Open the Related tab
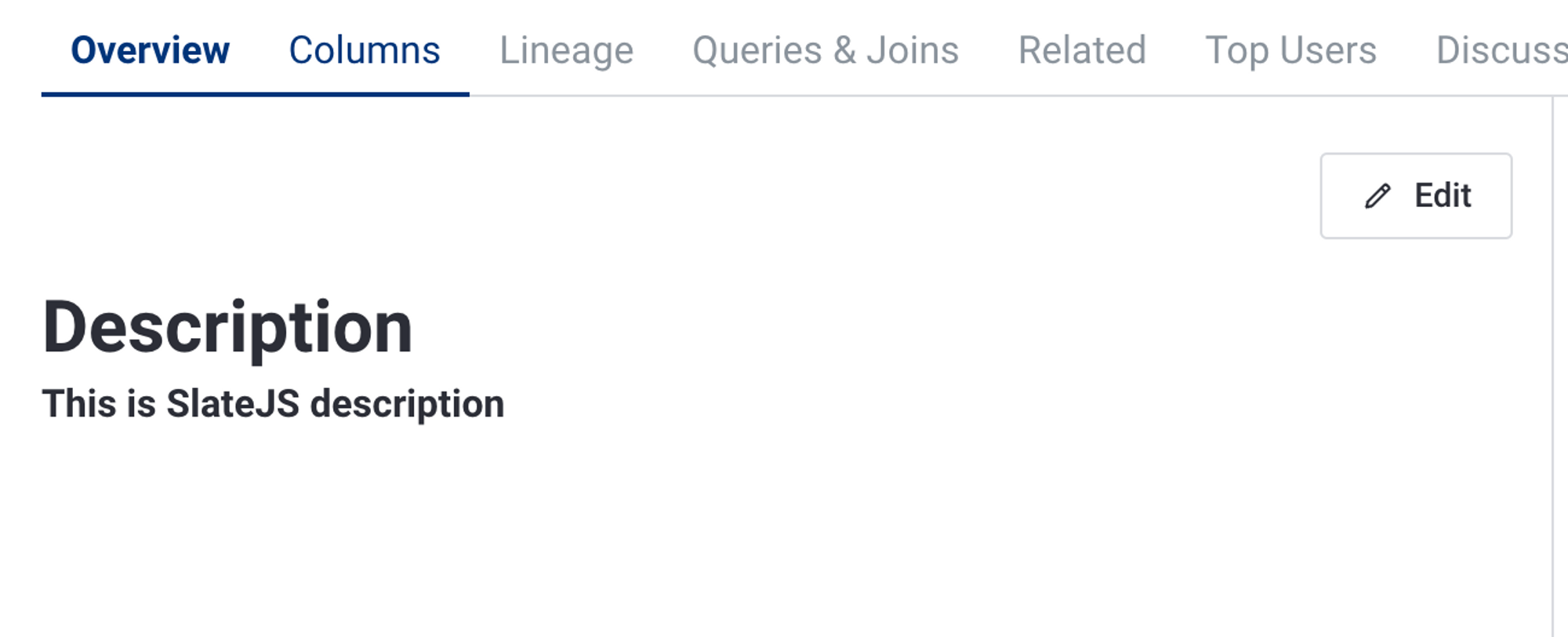 (x=1082, y=50)
